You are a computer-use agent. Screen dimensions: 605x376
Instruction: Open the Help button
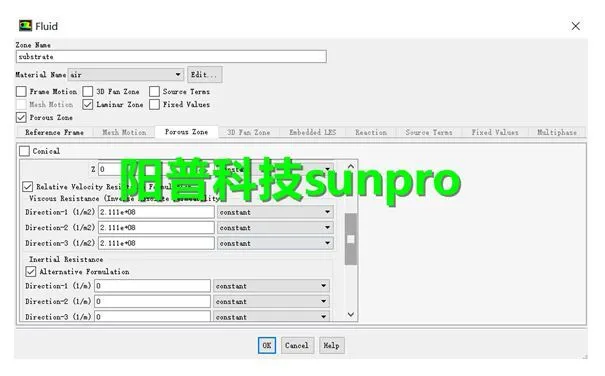[331, 345]
